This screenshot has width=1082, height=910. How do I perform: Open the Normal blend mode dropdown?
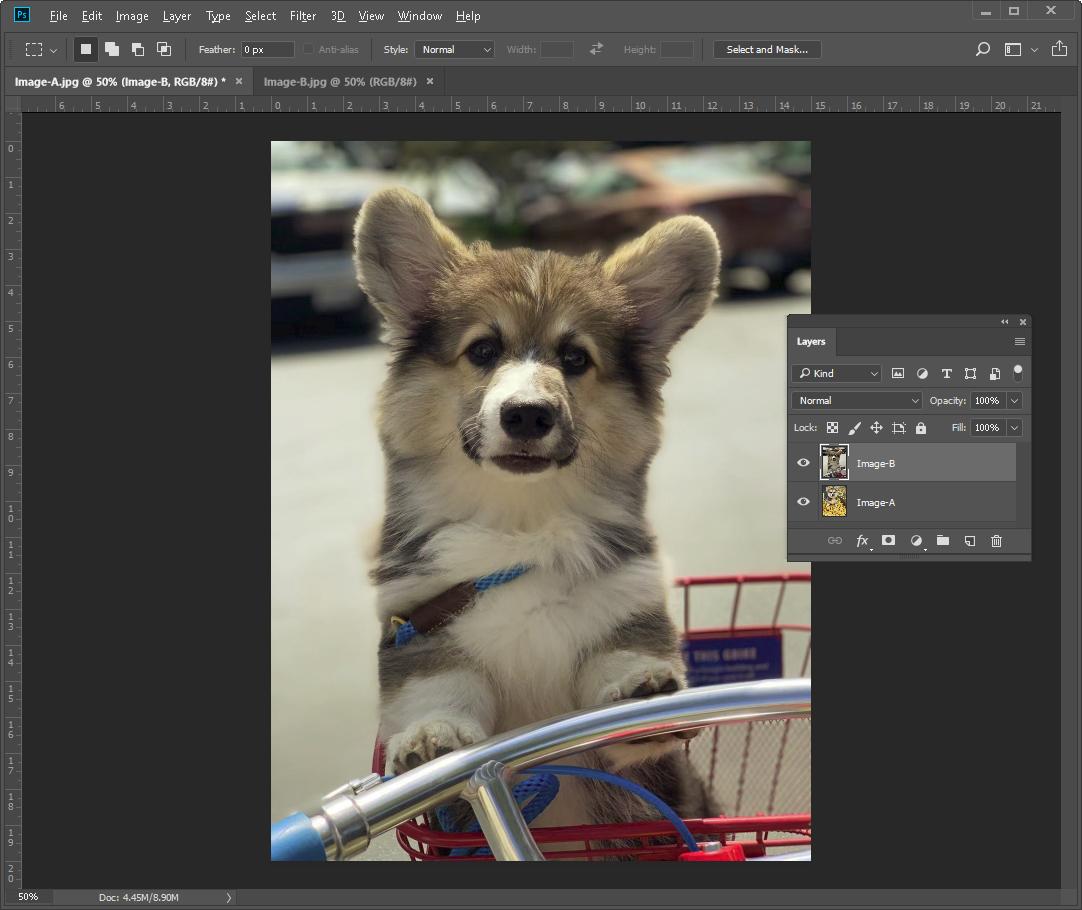click(857, 400)
